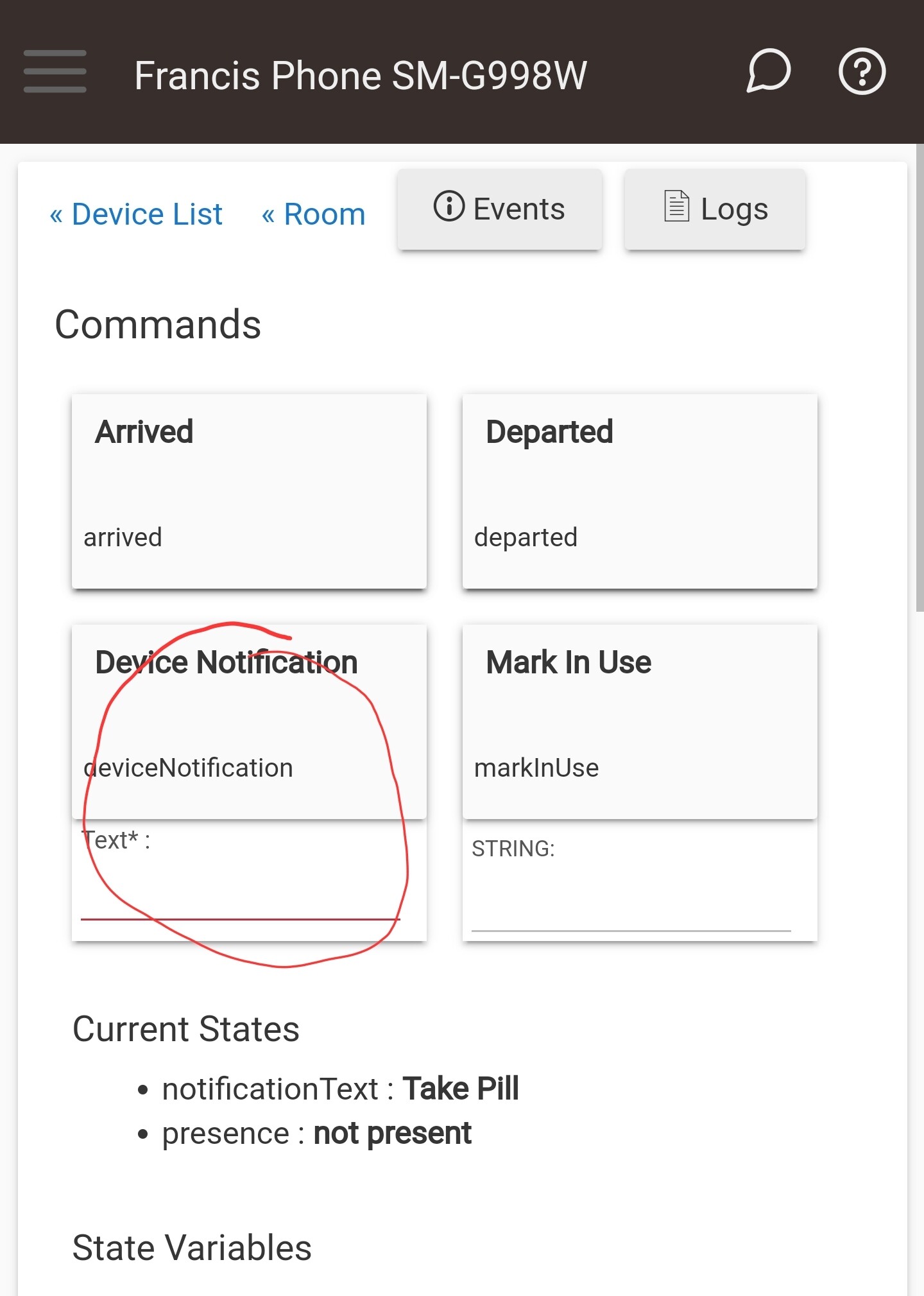Click the document icon on Logs
Image resolution: width=924 pixels, height=1296 pixels.
coord(676,207)
